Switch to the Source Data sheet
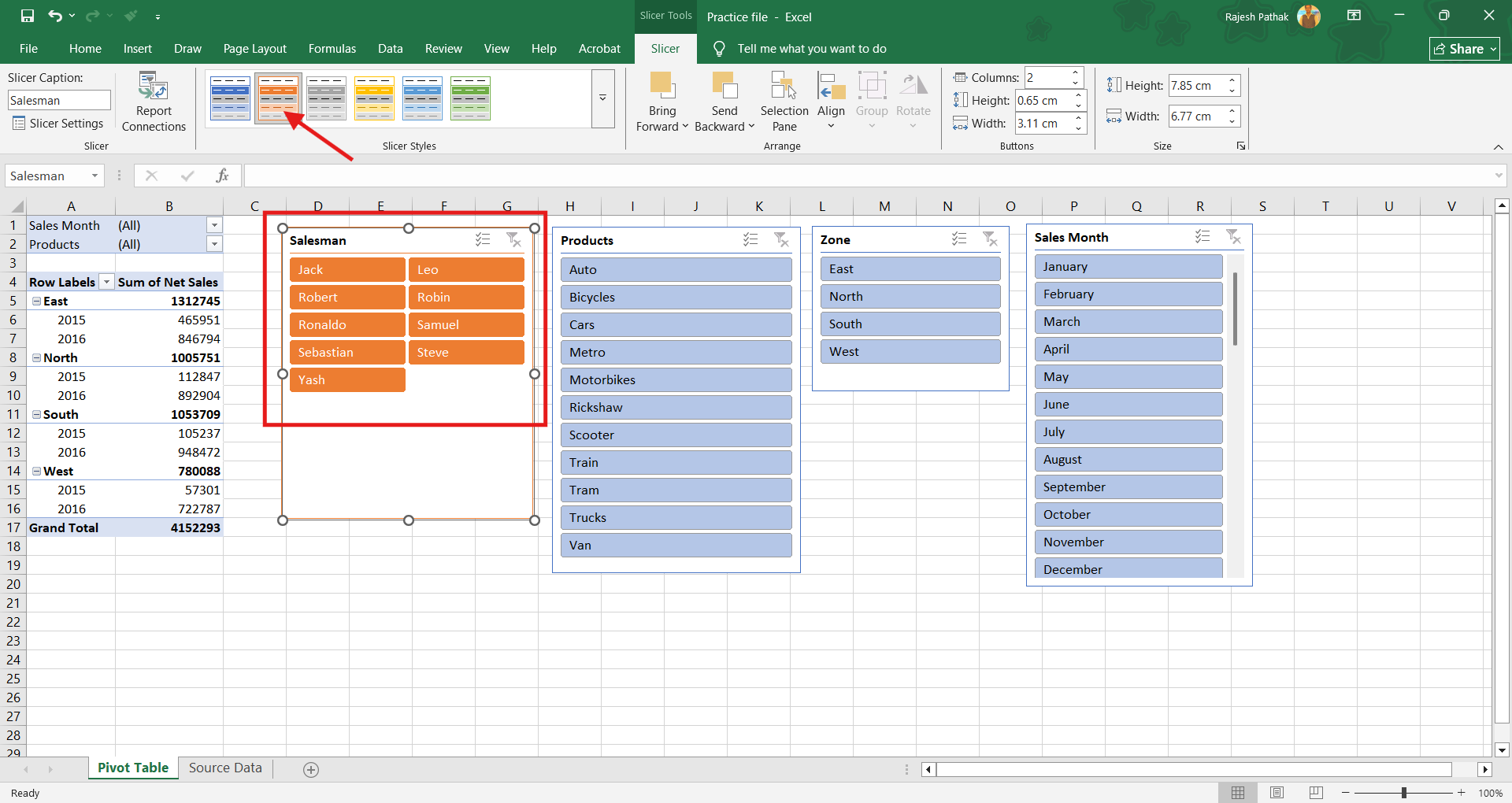 point(225,768)
